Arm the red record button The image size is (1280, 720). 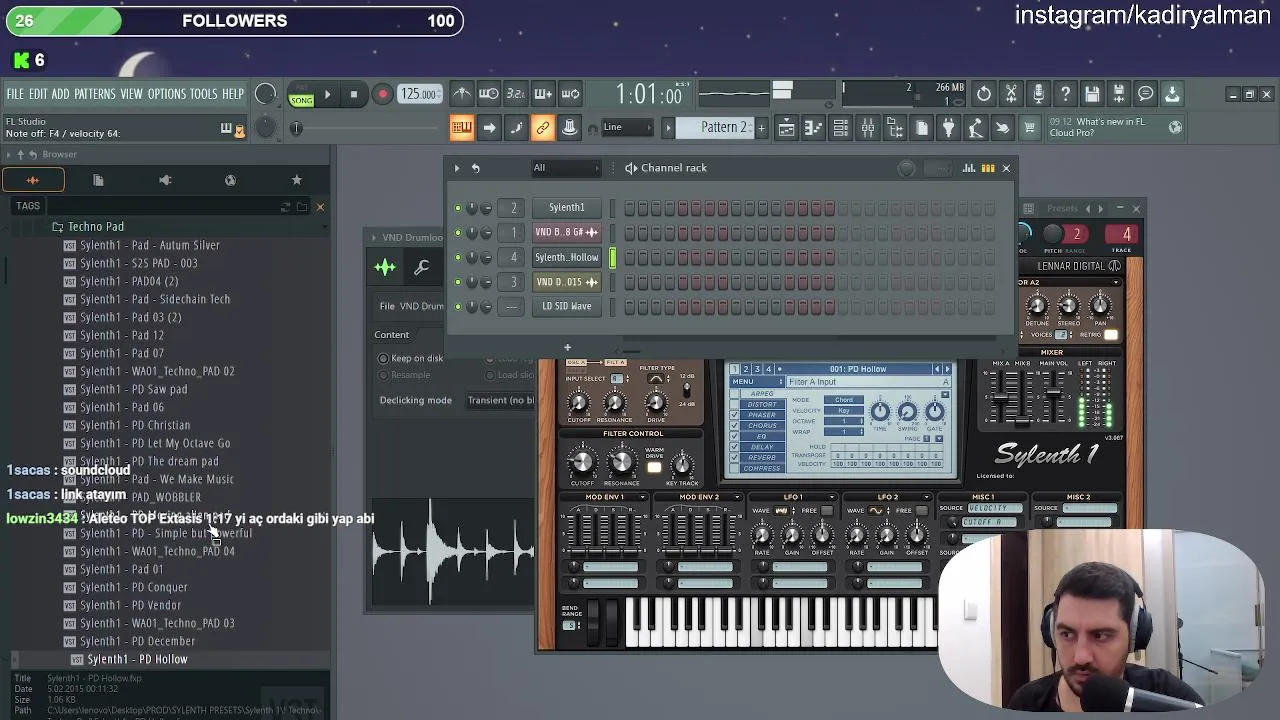point(382,95)
